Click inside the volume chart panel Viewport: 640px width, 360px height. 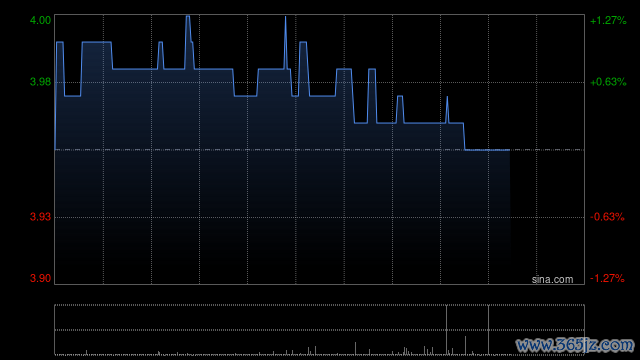tap(320, 330)
